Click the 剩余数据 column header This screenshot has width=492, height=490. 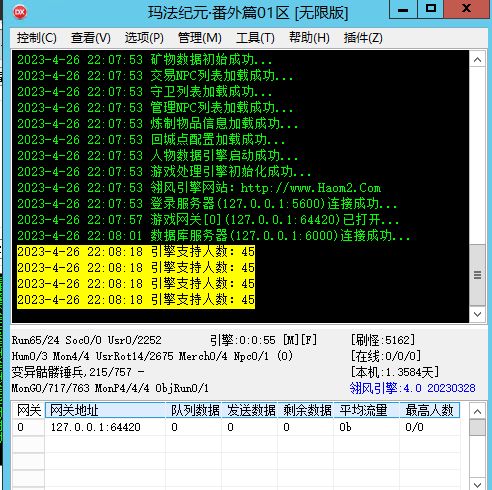click(x=306, y=410)
